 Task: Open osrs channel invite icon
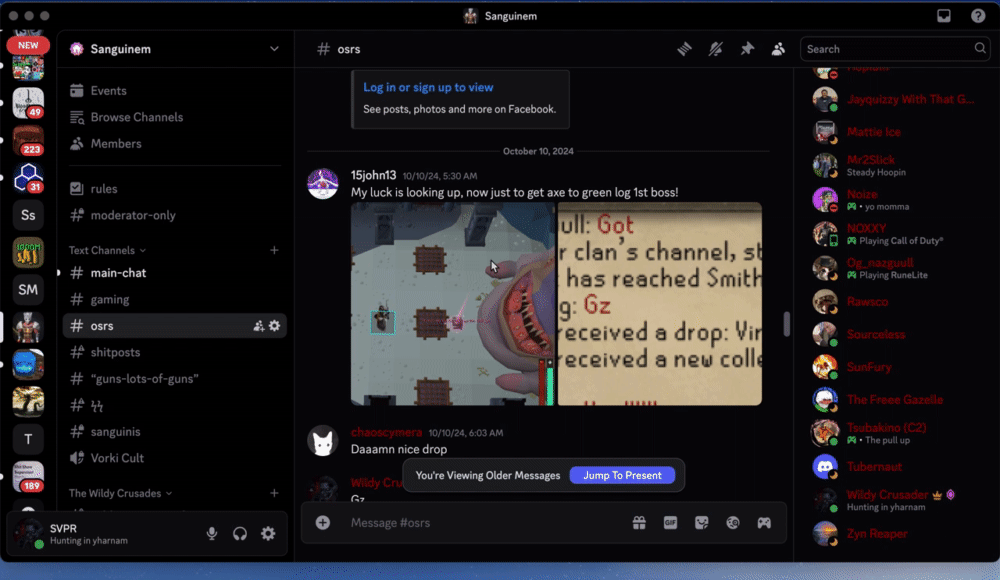(258, 326)
